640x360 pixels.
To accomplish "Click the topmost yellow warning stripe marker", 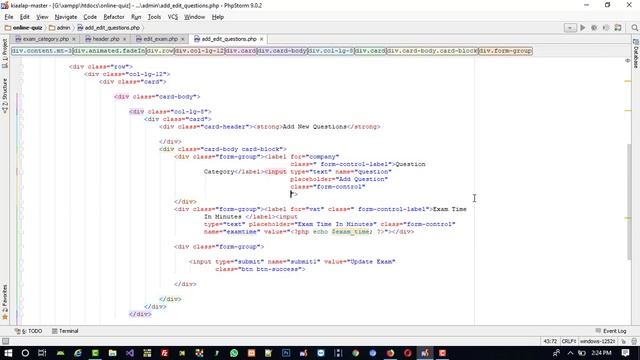I will pos(628,81).
